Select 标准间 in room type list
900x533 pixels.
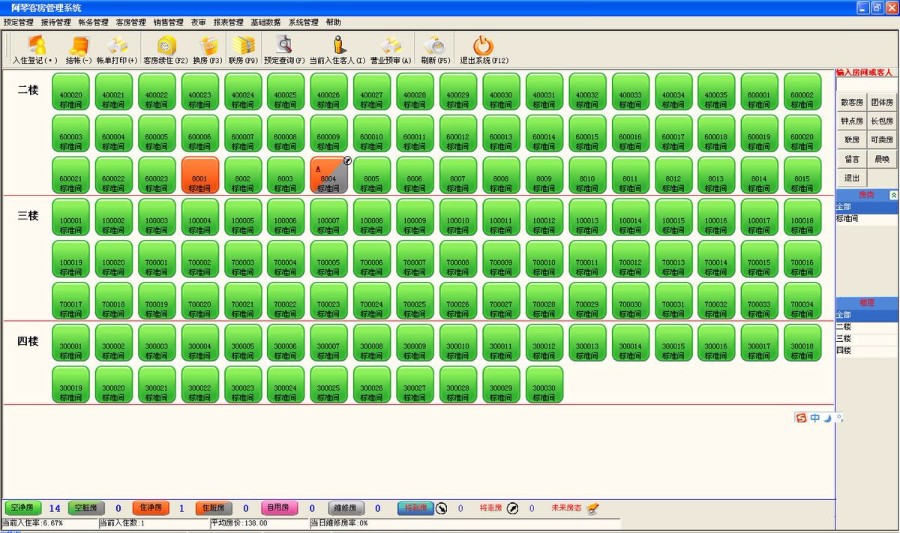[866, 219]
